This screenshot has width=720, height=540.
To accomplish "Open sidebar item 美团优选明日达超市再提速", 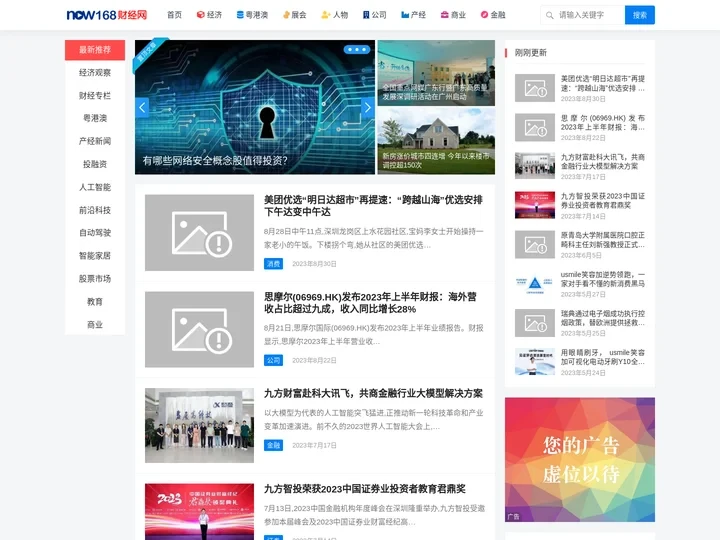I will [602, 83].
